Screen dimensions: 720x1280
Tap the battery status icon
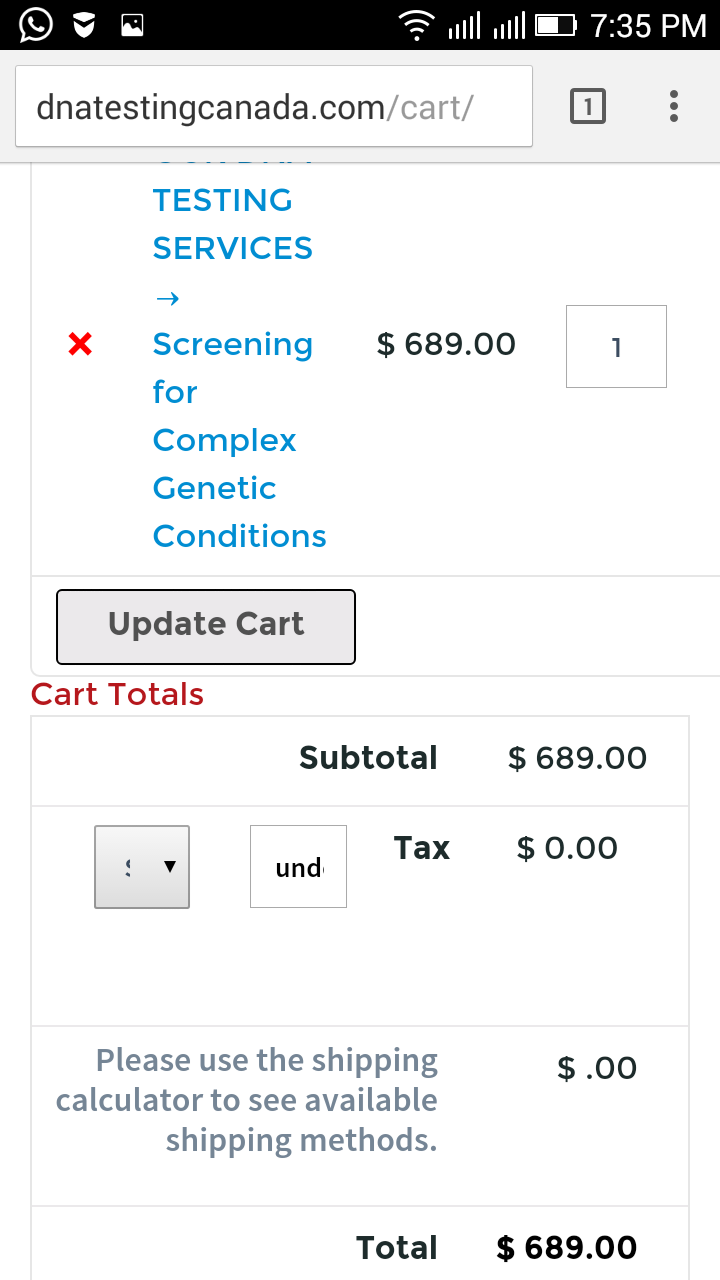[x=556, y=25]
